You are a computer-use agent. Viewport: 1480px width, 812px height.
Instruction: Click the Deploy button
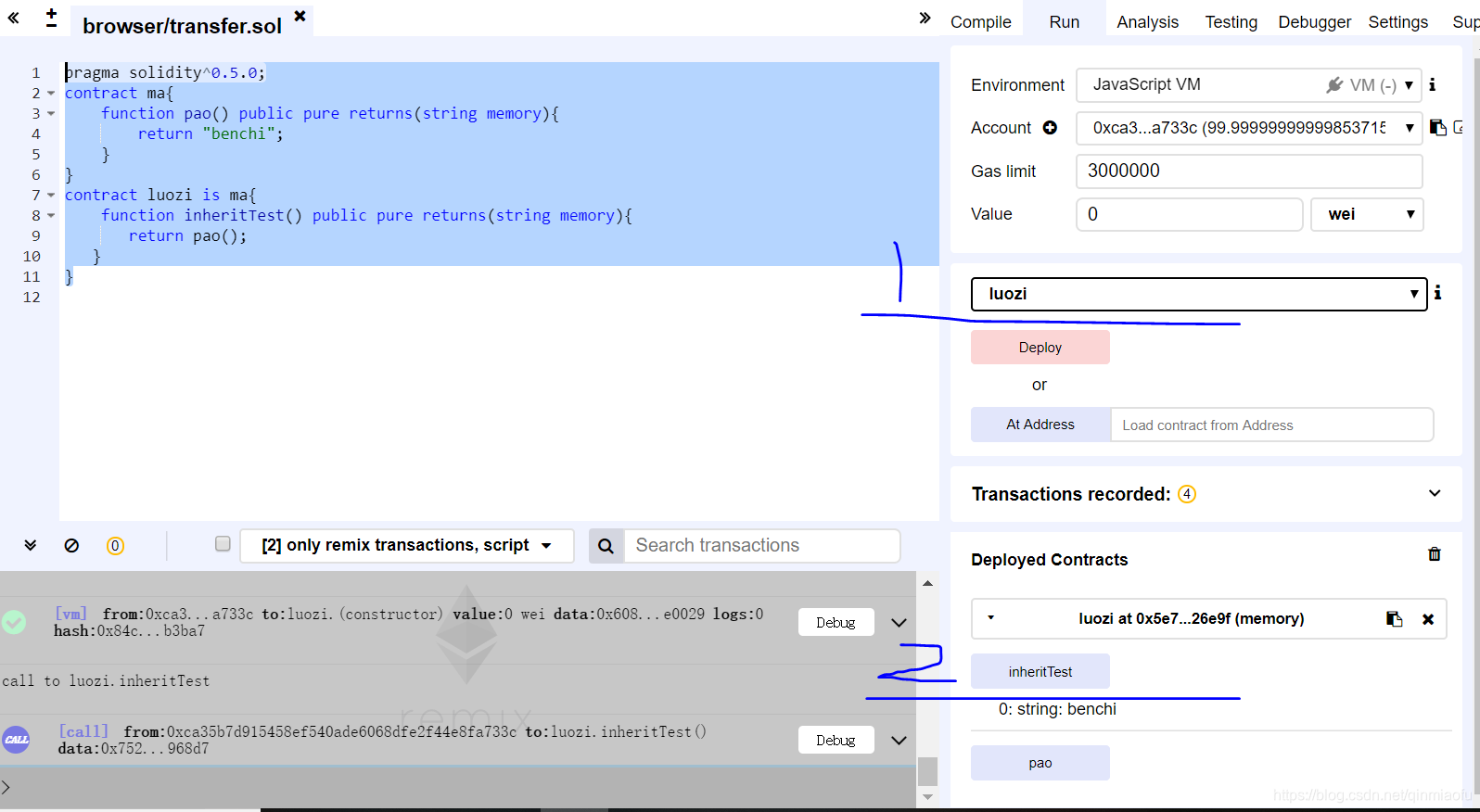coord(1040,348)
